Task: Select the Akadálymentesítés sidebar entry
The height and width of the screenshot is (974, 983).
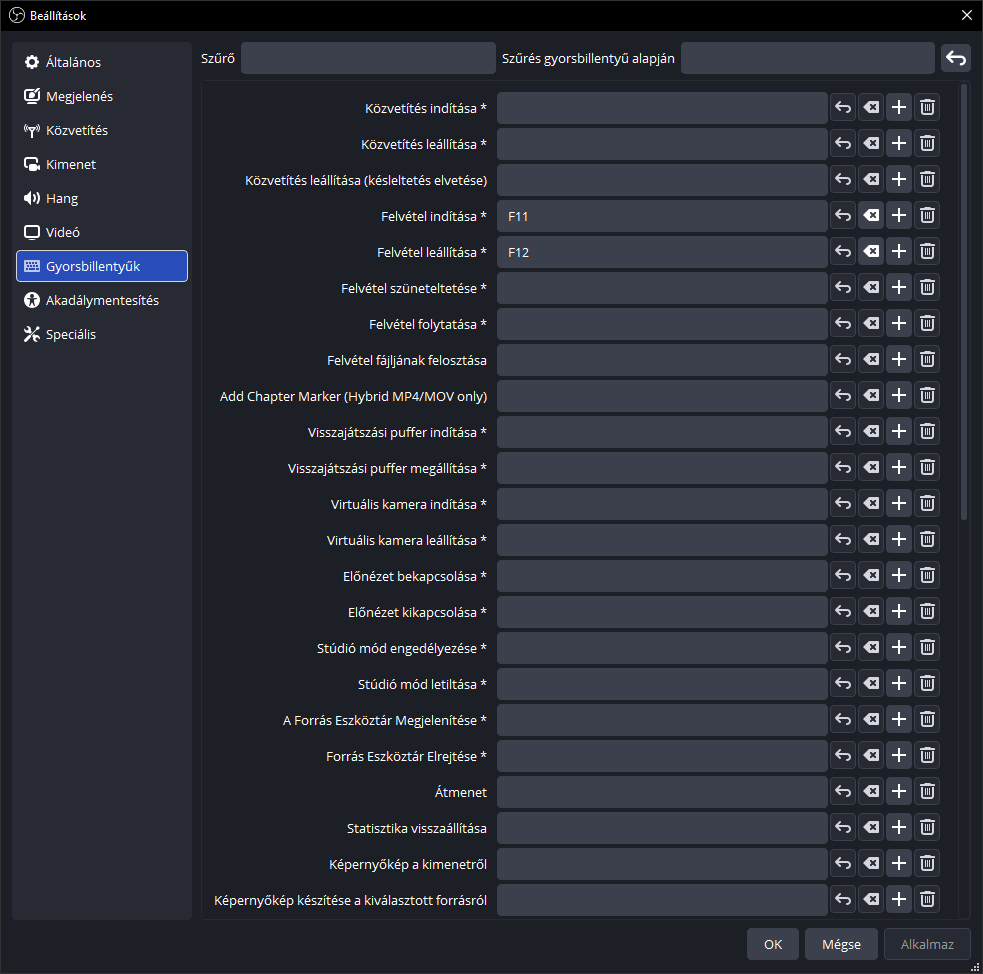Action: click(101, 299)
